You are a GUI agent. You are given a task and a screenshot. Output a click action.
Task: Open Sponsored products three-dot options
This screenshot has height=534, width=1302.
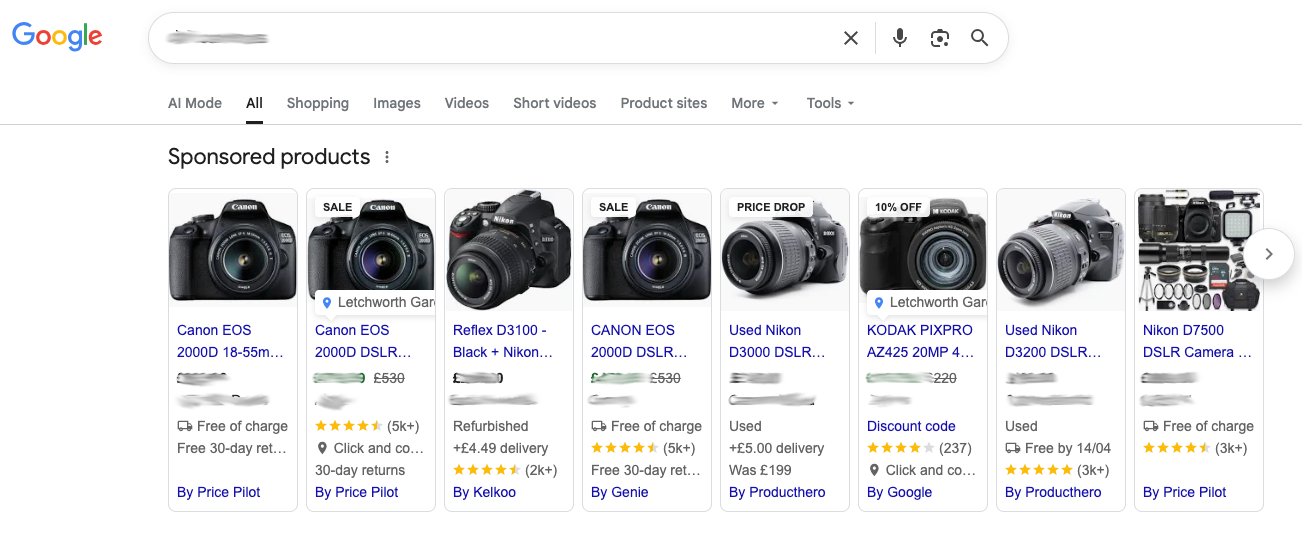[387, 157]
